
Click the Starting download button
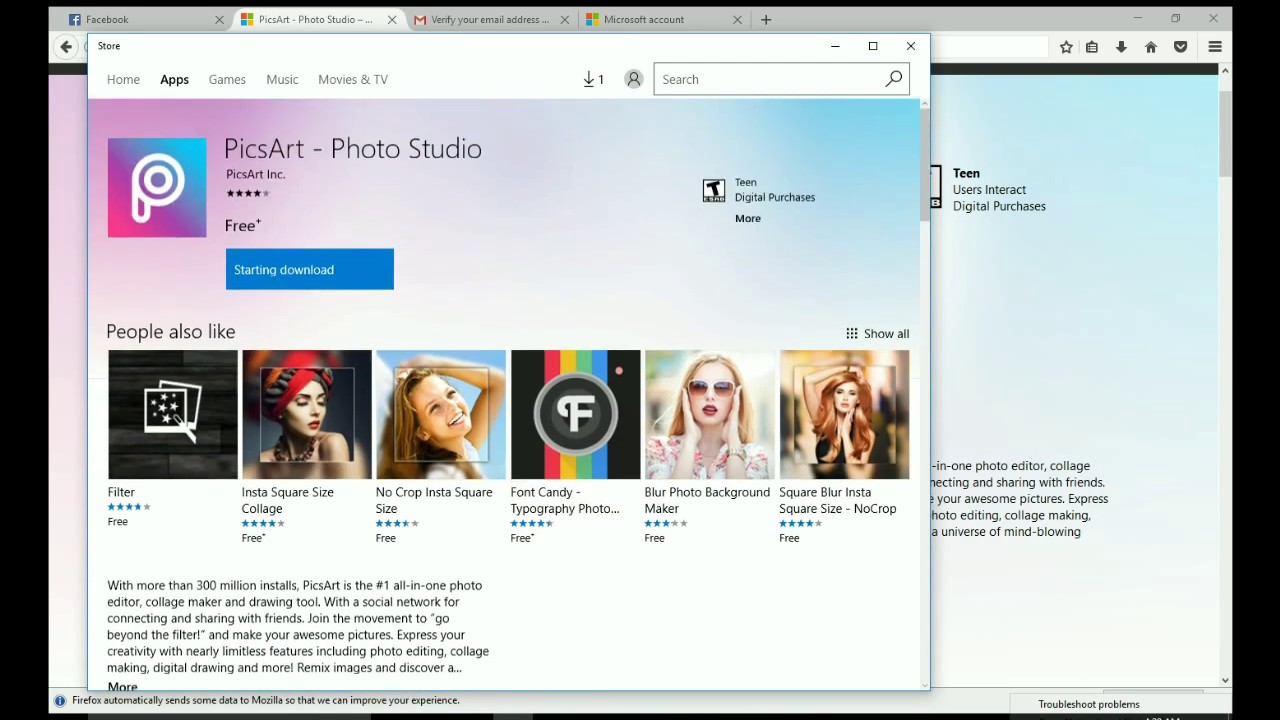coord(310,270)
